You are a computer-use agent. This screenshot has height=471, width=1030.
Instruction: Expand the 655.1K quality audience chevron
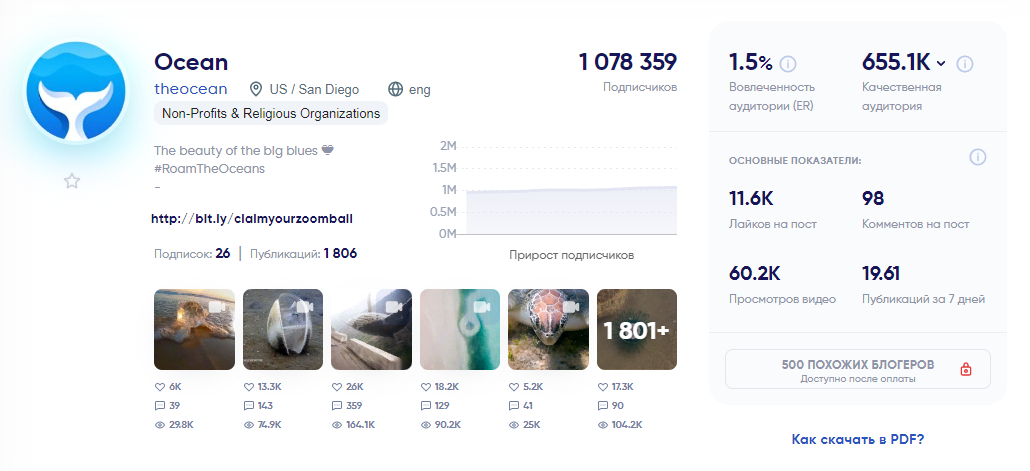941,64
